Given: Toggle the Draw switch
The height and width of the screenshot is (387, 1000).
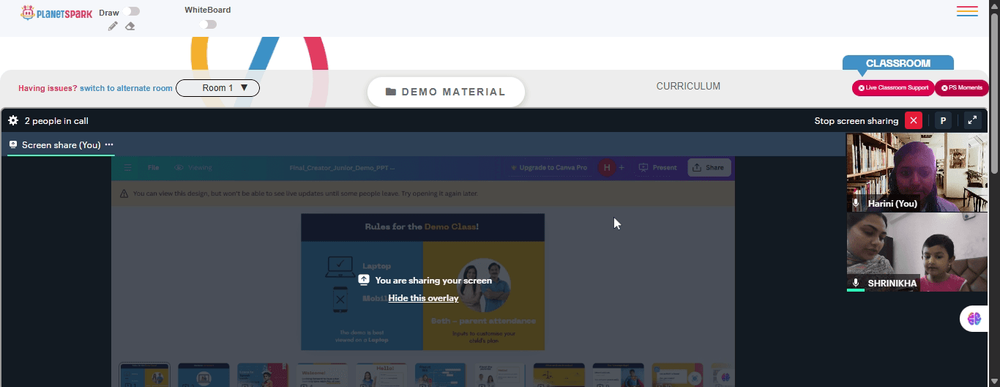Looking at the screenshot, I should coord(133,11).
